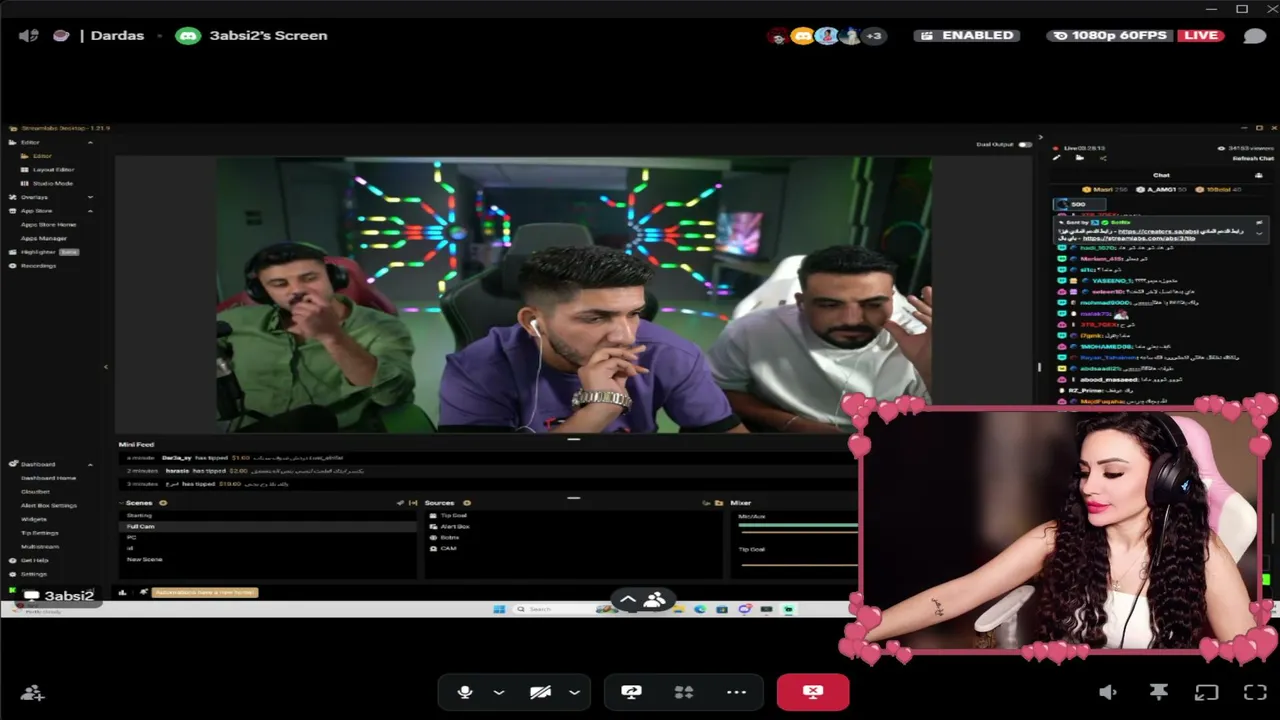This screenshot has height=720, width=1280.
Task: Collapse the sidebar with the left arrow
Action: point(106,367)
